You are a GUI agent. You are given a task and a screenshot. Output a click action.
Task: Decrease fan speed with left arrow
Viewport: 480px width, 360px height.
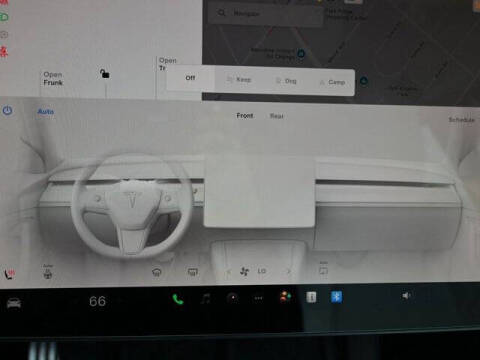tap(229, 272)
